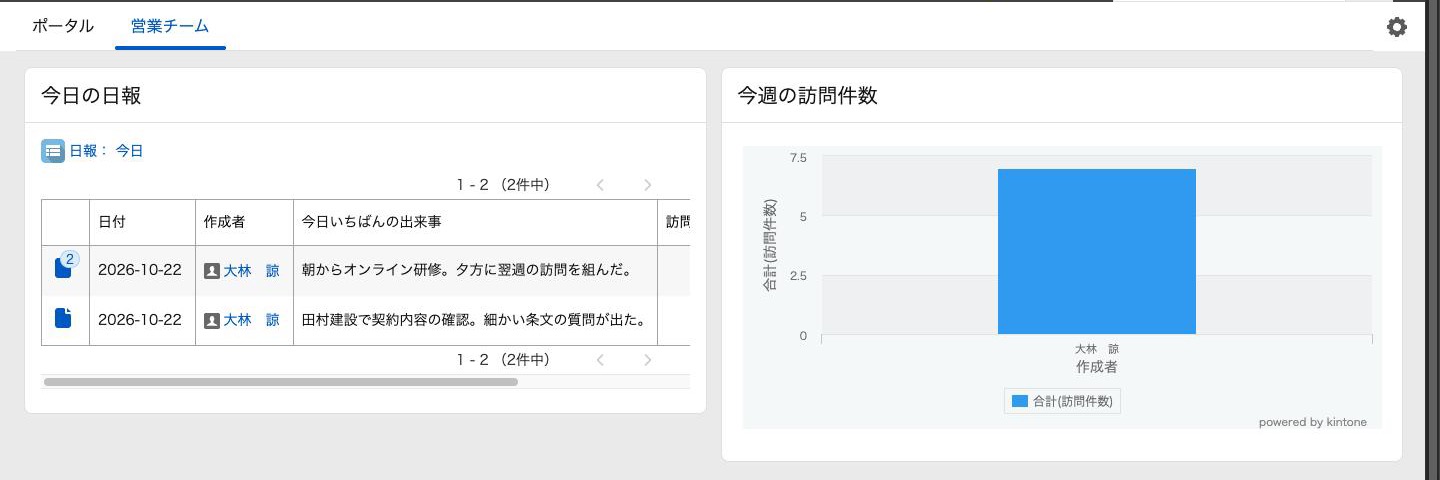Image resolution: width=1440 pixels, height=480 pixels.
Task: Open the 大林 諒 link in the 田村建設 row
Action: (x=252, y=320)
